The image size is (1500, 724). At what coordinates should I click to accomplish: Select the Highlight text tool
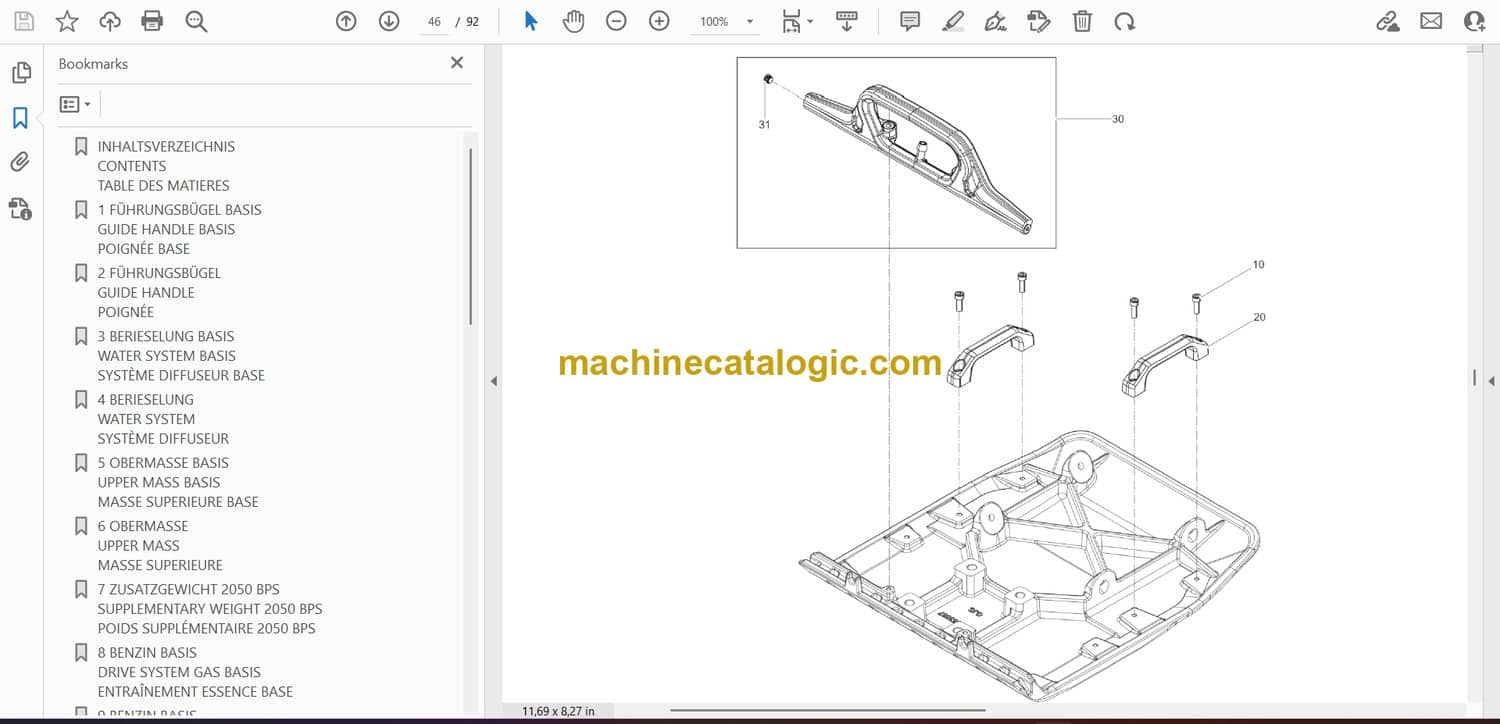point(952,21)
